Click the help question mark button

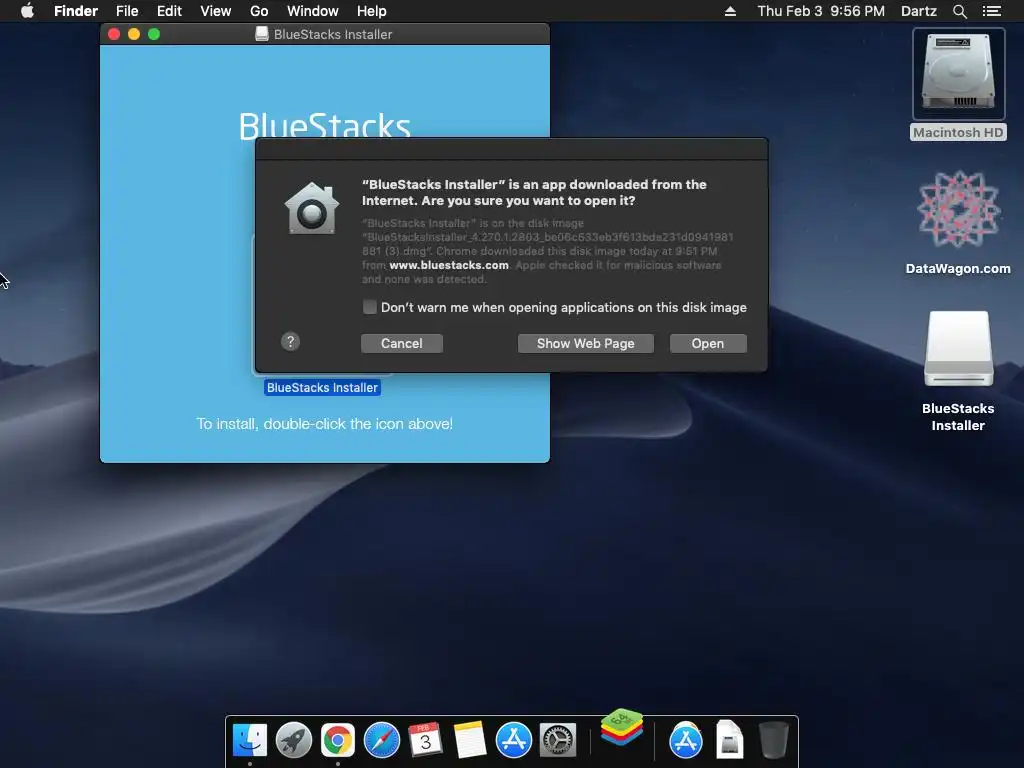(291, 342)
